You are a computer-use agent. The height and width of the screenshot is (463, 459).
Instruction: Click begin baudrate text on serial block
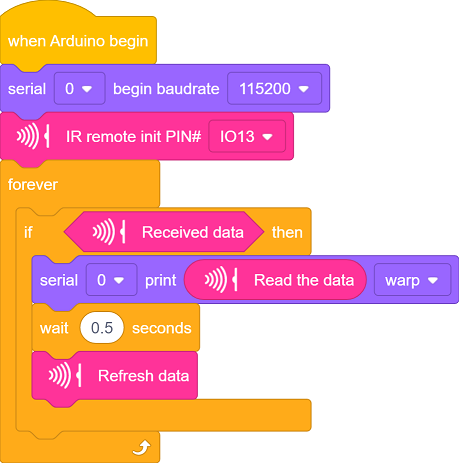click(166, 89)
